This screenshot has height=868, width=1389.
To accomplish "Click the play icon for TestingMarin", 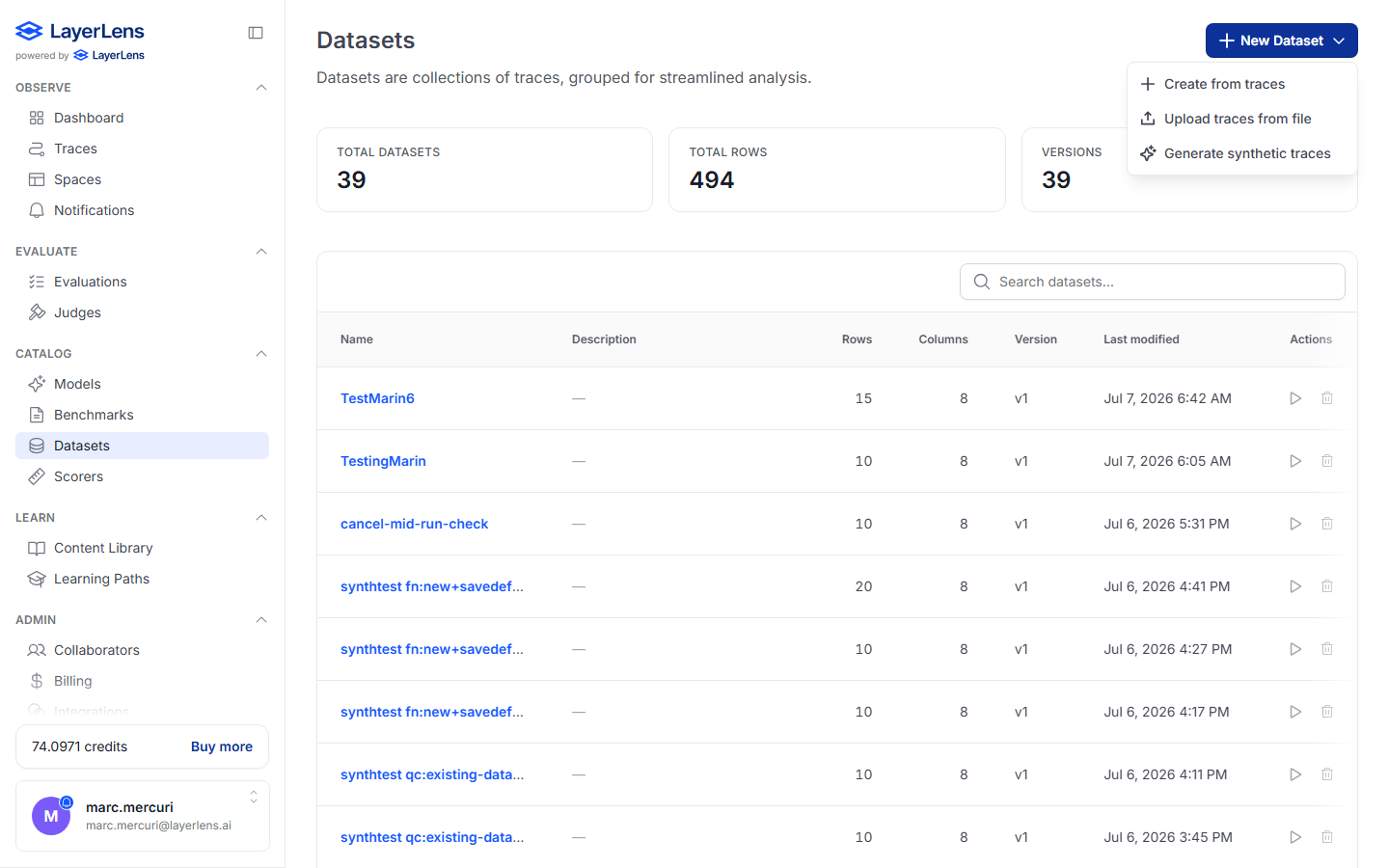I will pos(1295,461).
